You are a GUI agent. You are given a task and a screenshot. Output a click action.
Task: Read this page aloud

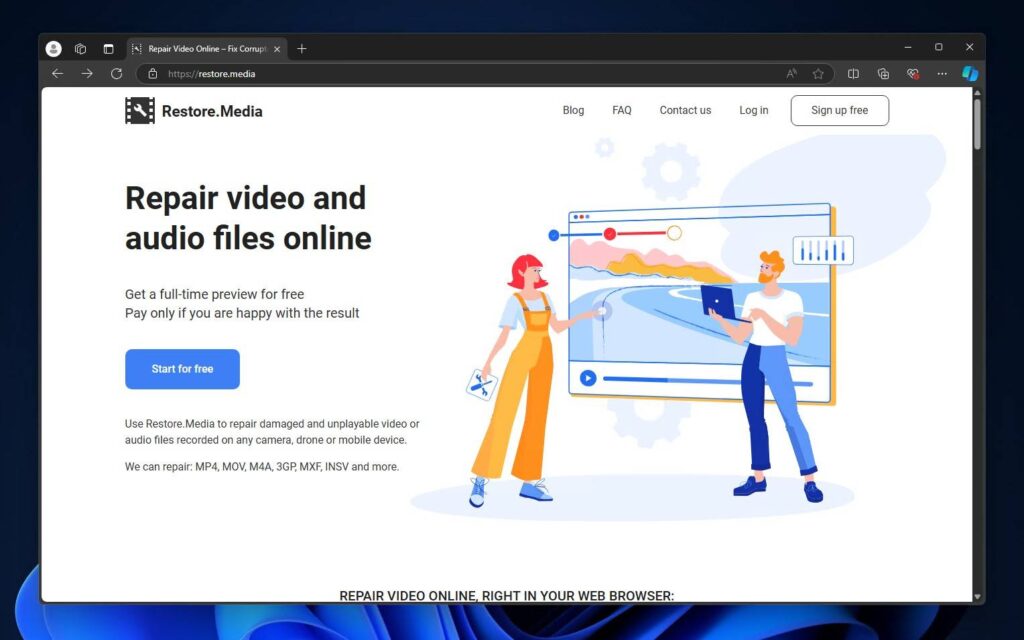coord(791,73)
